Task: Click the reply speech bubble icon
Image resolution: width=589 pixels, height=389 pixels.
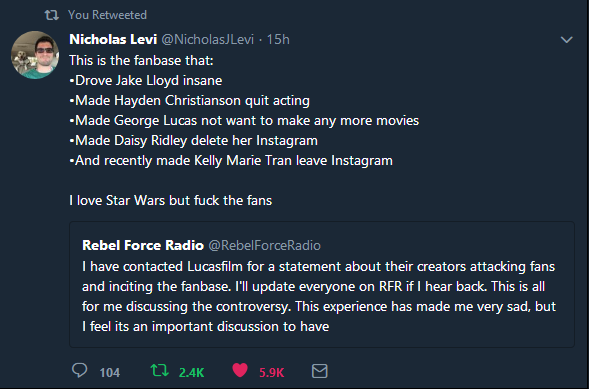Action: [79, 370]
